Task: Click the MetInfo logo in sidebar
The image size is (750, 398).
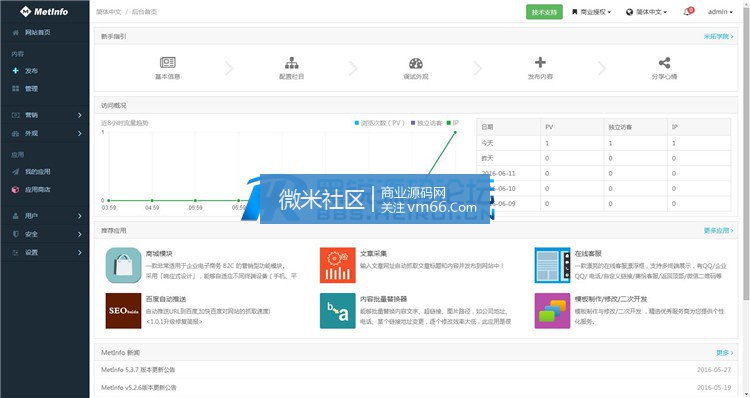Action: point(44,11)
